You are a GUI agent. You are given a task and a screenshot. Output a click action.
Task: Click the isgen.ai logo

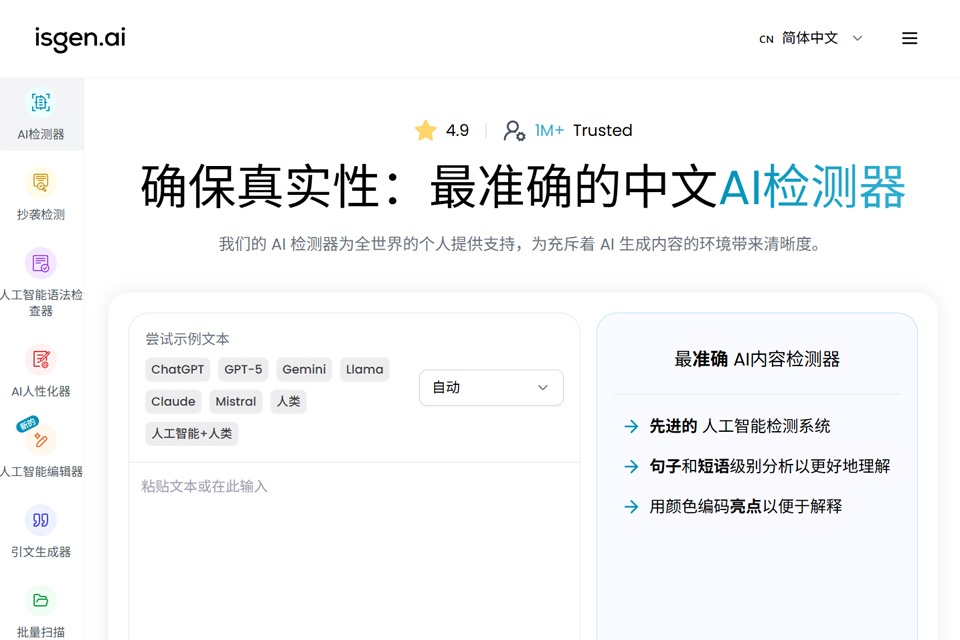click(x=80, y=38)
